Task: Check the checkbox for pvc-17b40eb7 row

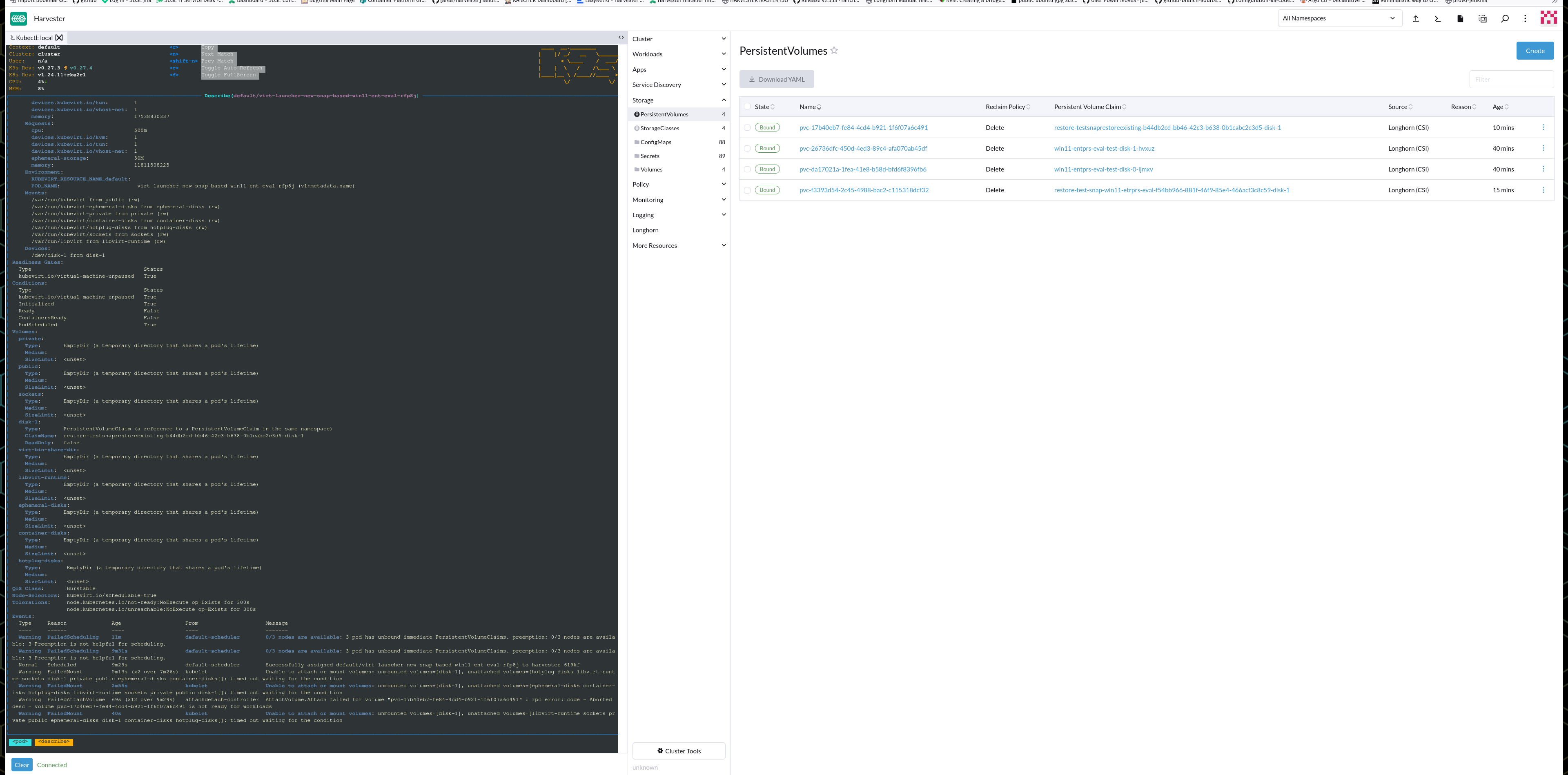Action: tap(748, 128)
